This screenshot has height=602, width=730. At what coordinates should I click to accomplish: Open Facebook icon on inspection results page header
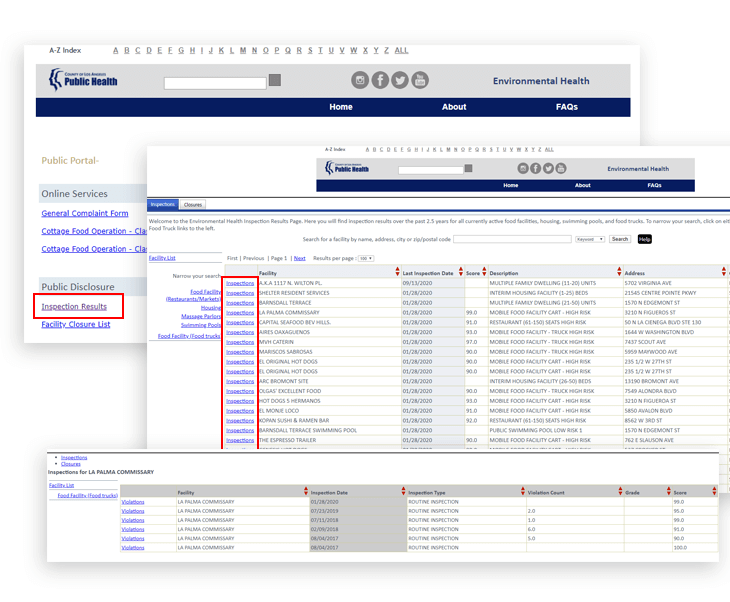(535, 168)
